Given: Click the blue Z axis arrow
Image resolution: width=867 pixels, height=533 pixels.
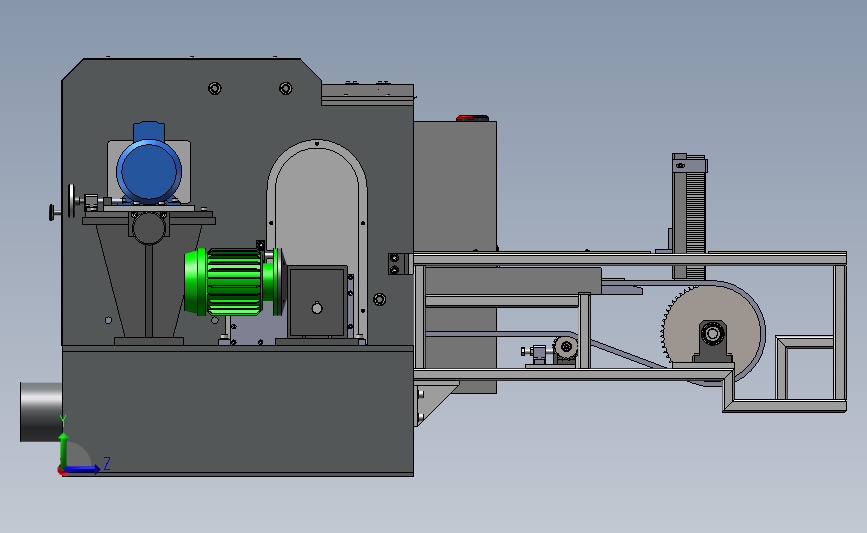Looking at the screenshot, I should click(81, 470).
